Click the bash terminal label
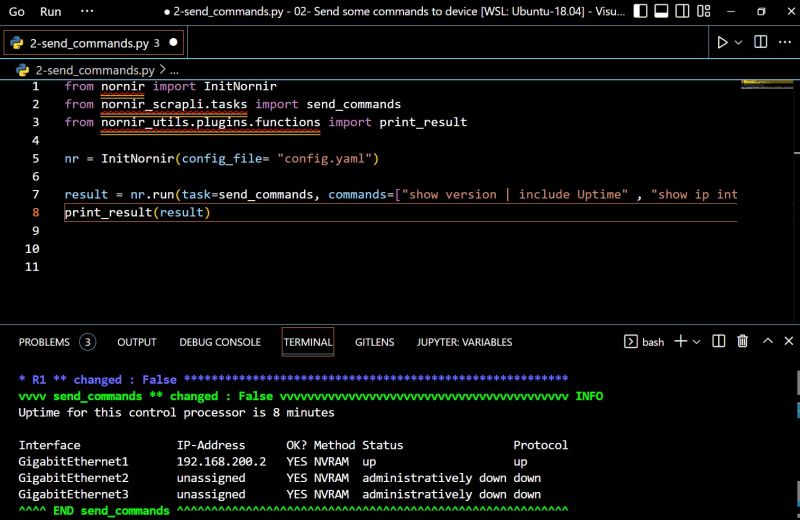 pyautogui.click(x=653, y=342)
